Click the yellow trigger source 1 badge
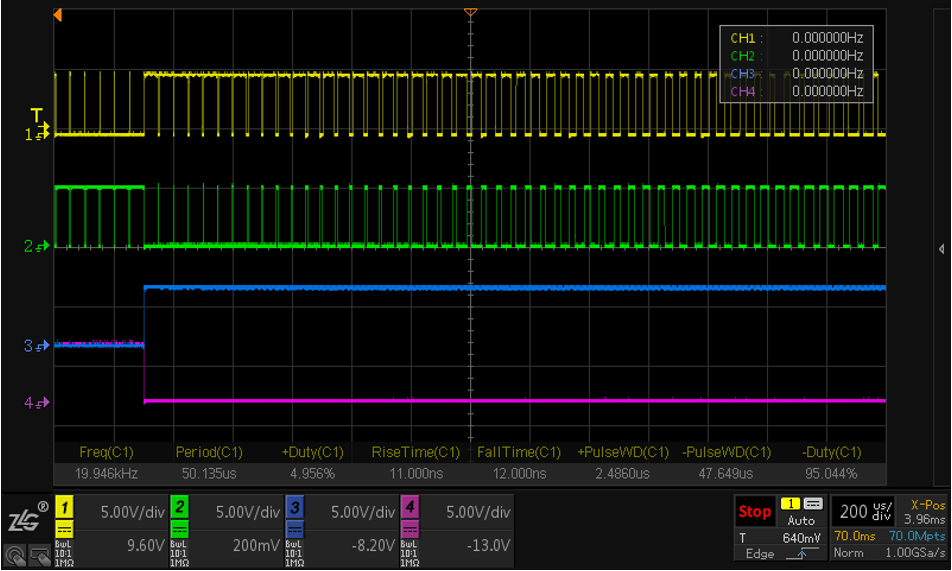 790,503
